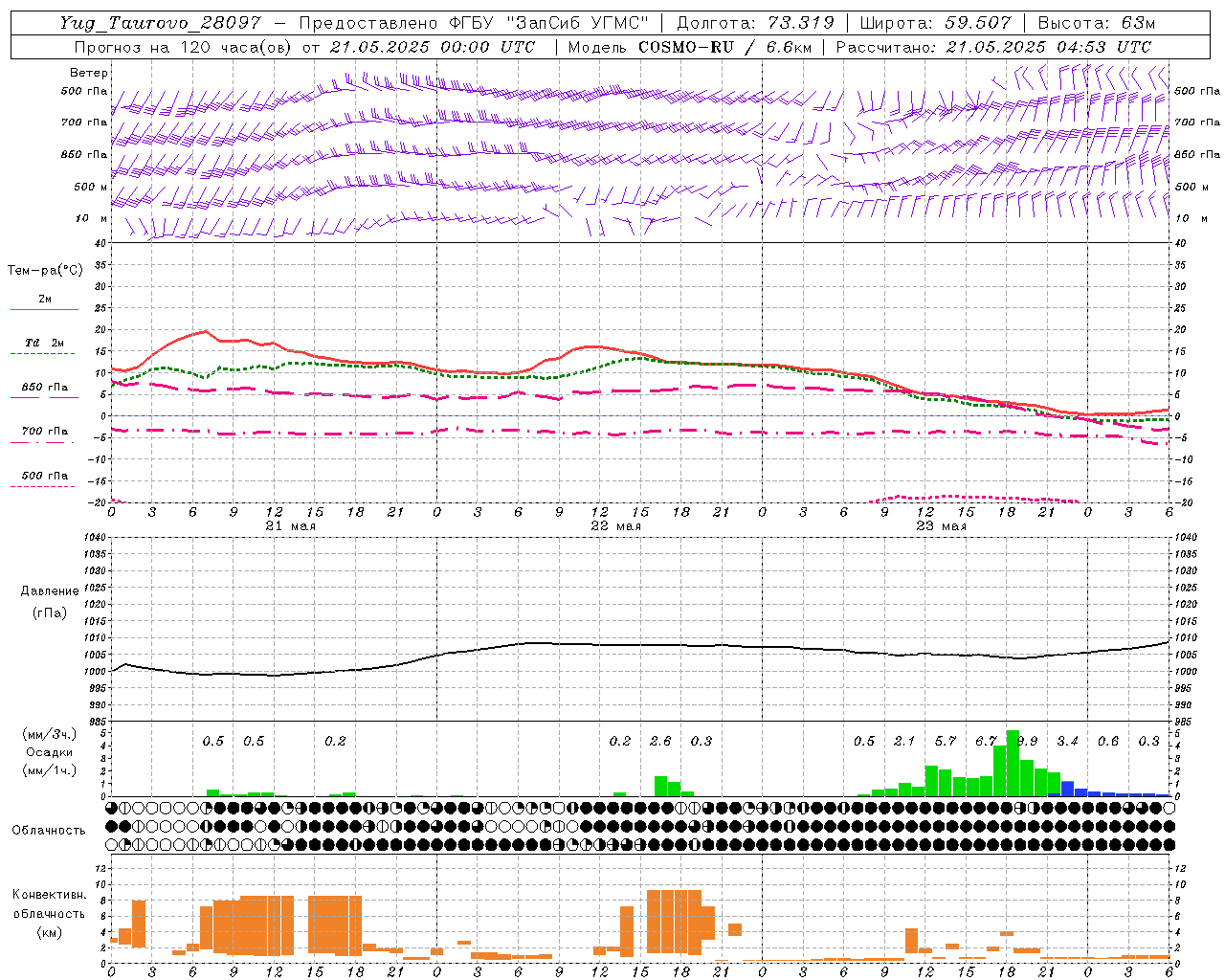Click the Модель COSMO-RU / 6.6км label
Image resolution: width=1225 pixels, height=980 pixels.
690,47
